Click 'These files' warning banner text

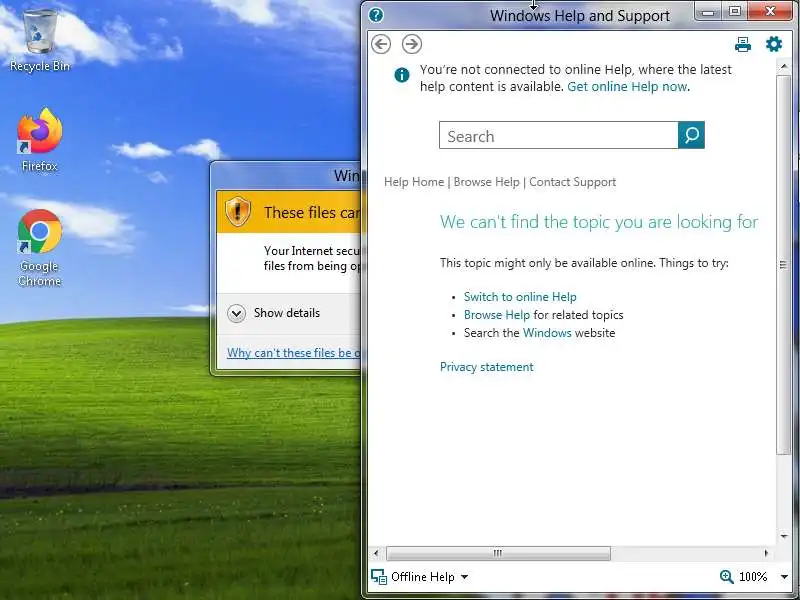click(312, 212)
